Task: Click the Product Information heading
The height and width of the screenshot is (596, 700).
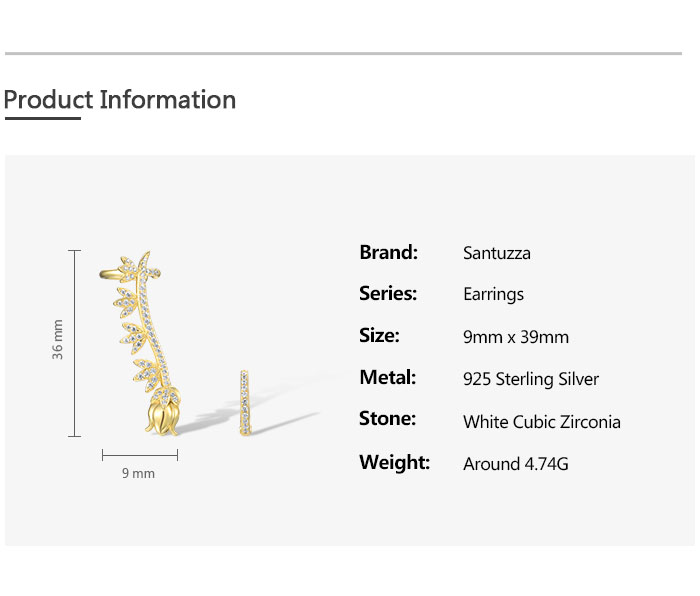Action: (120, 100)
